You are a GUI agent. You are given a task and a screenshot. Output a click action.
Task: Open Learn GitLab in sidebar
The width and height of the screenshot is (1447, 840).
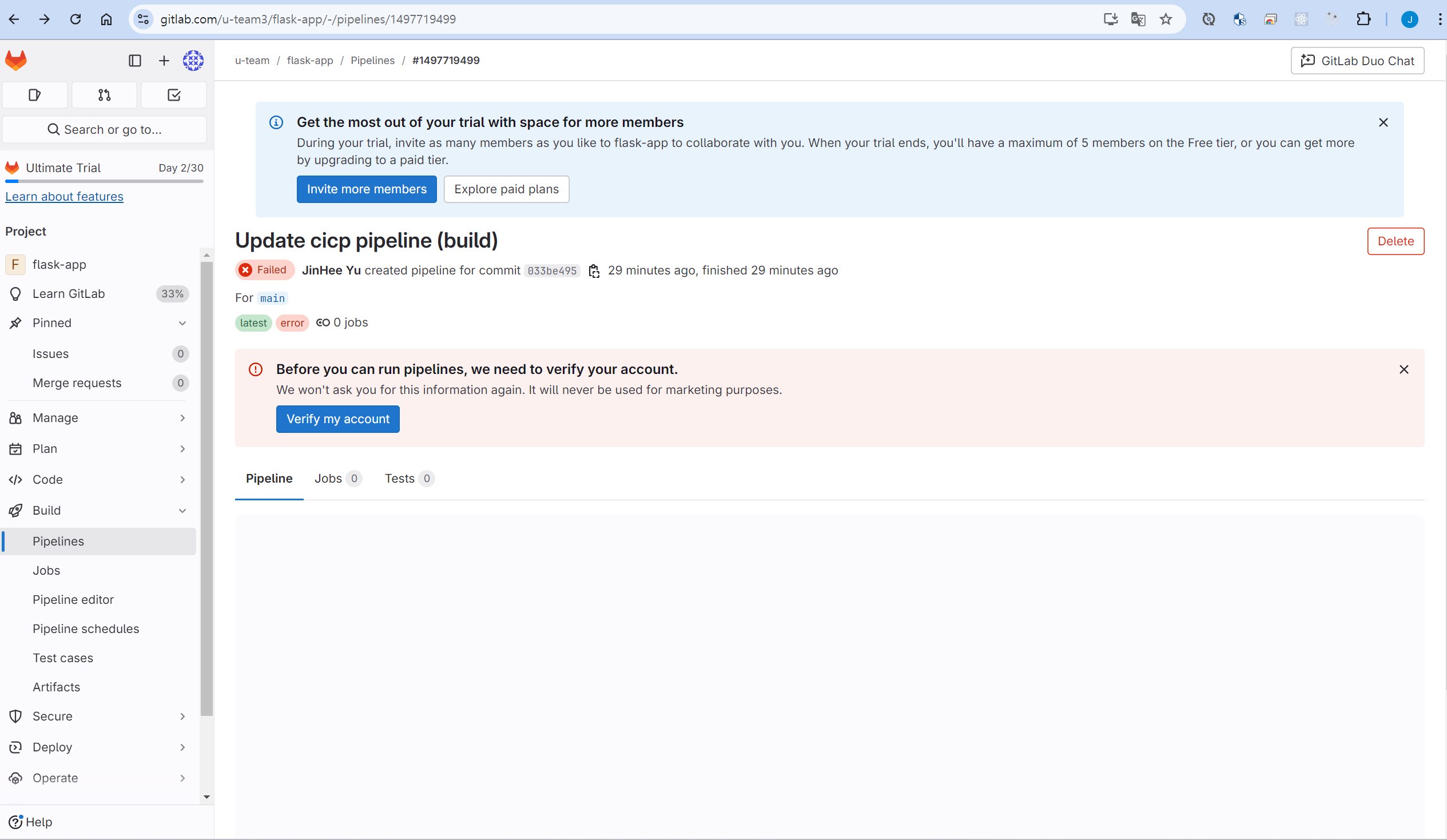coord(98,294)
